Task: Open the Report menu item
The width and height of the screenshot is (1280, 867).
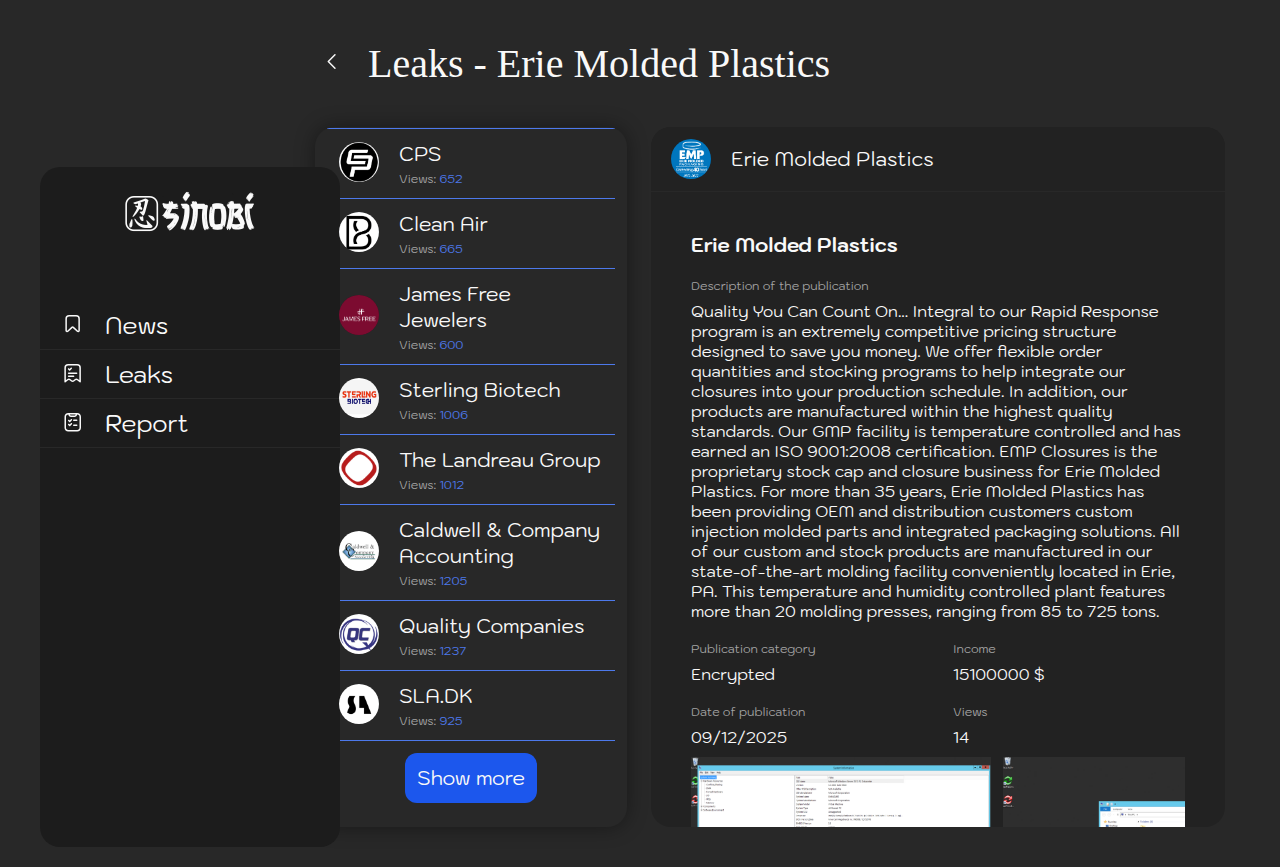Action: (x=146, y=424)
